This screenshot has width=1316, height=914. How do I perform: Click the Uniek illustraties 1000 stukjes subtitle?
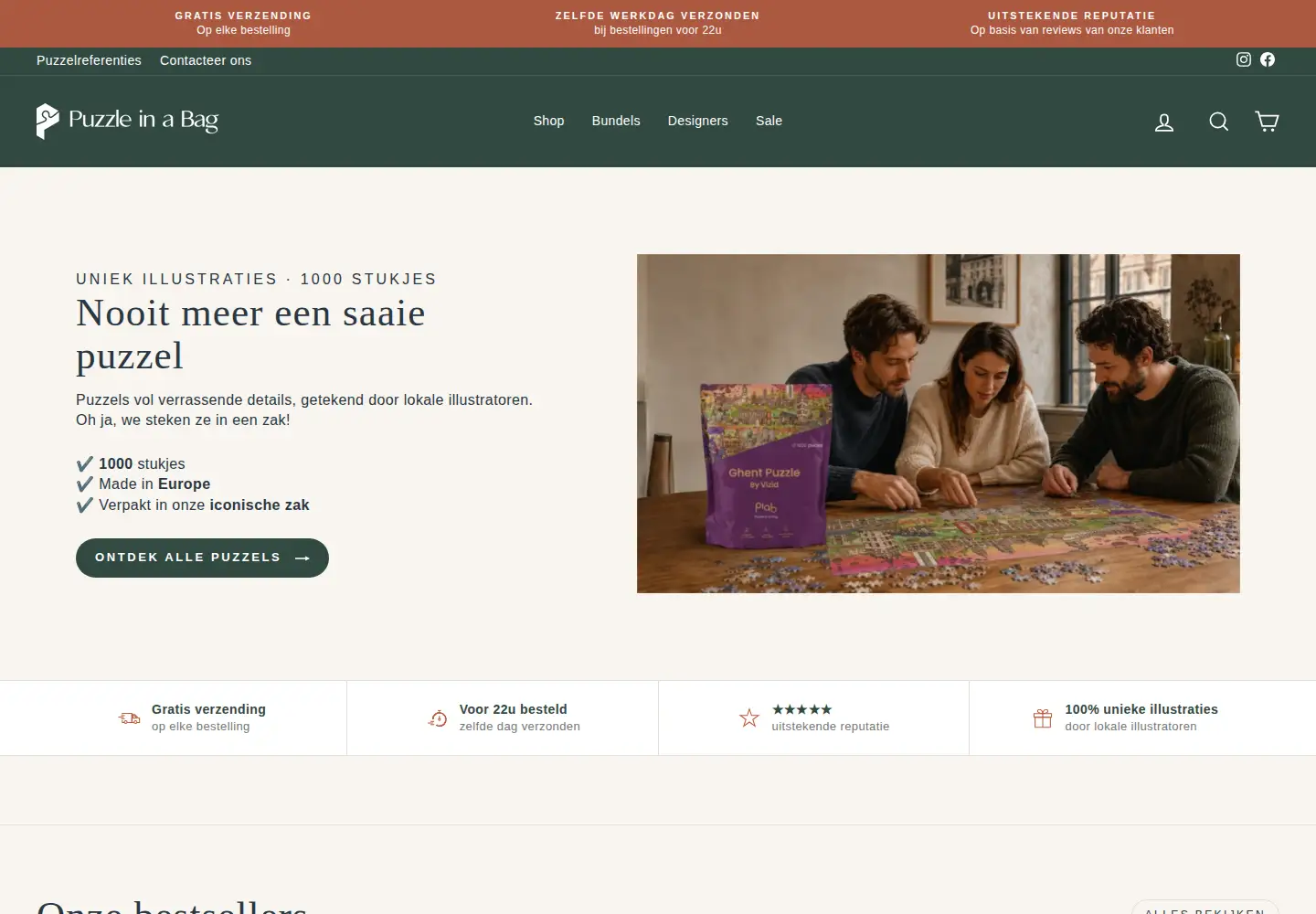256,279
